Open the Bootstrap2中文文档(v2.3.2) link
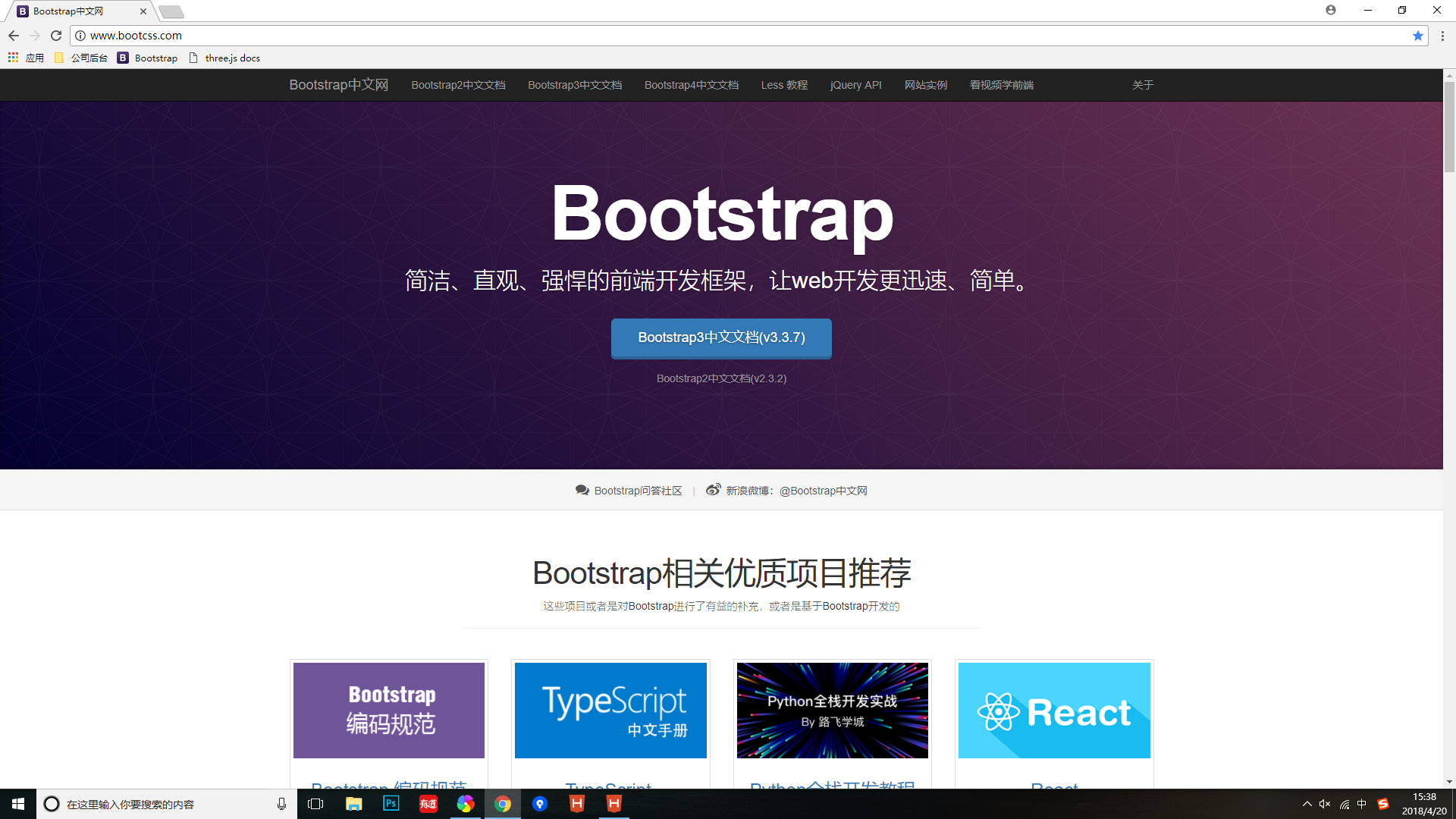 point(721,378)
